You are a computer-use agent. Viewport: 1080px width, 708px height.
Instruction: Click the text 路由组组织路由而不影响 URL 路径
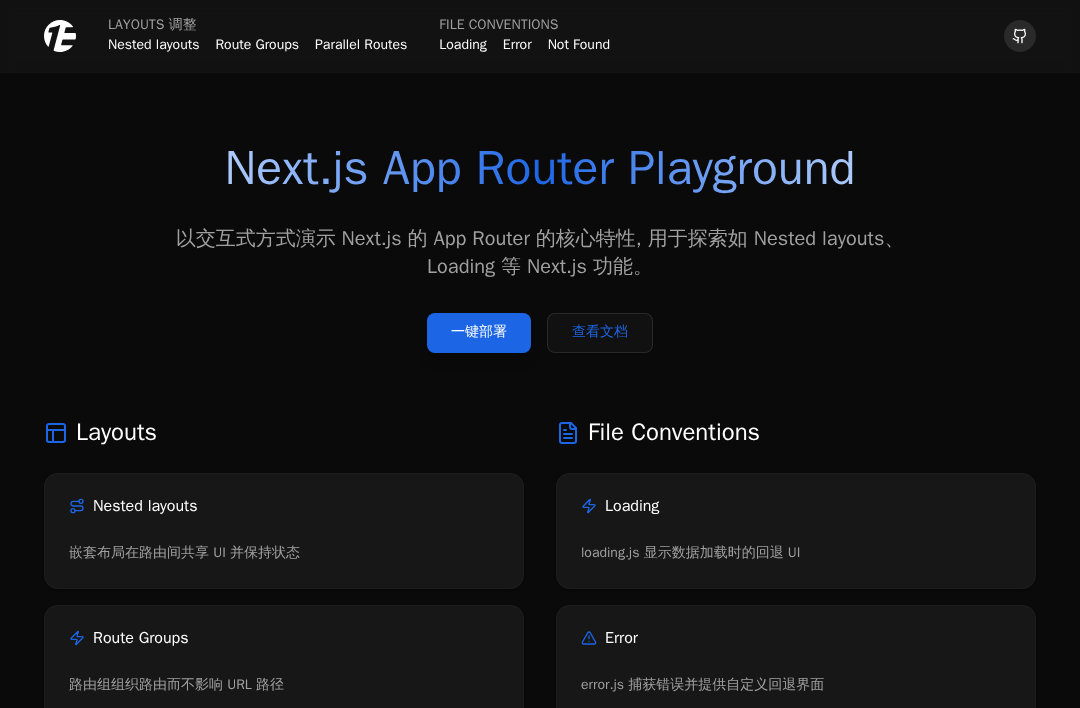[x=176, y=685]
